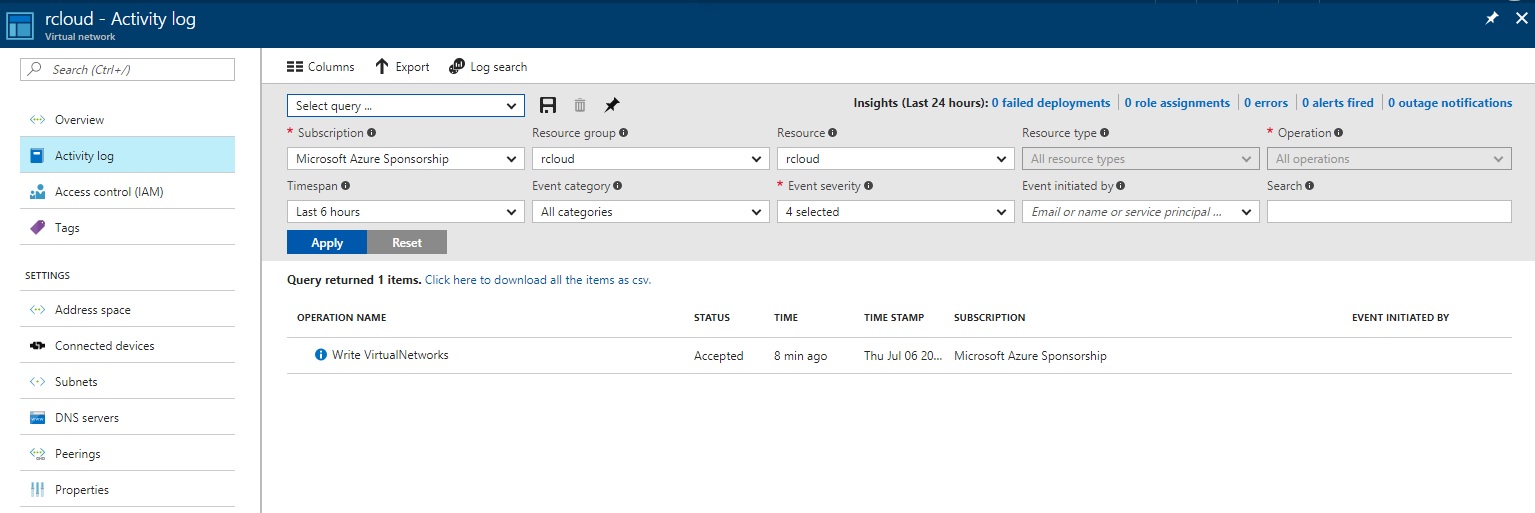The height and width of the screenshot is (513, 1535).
Task: Click the Properties bars icon
Action: [37, 490]
